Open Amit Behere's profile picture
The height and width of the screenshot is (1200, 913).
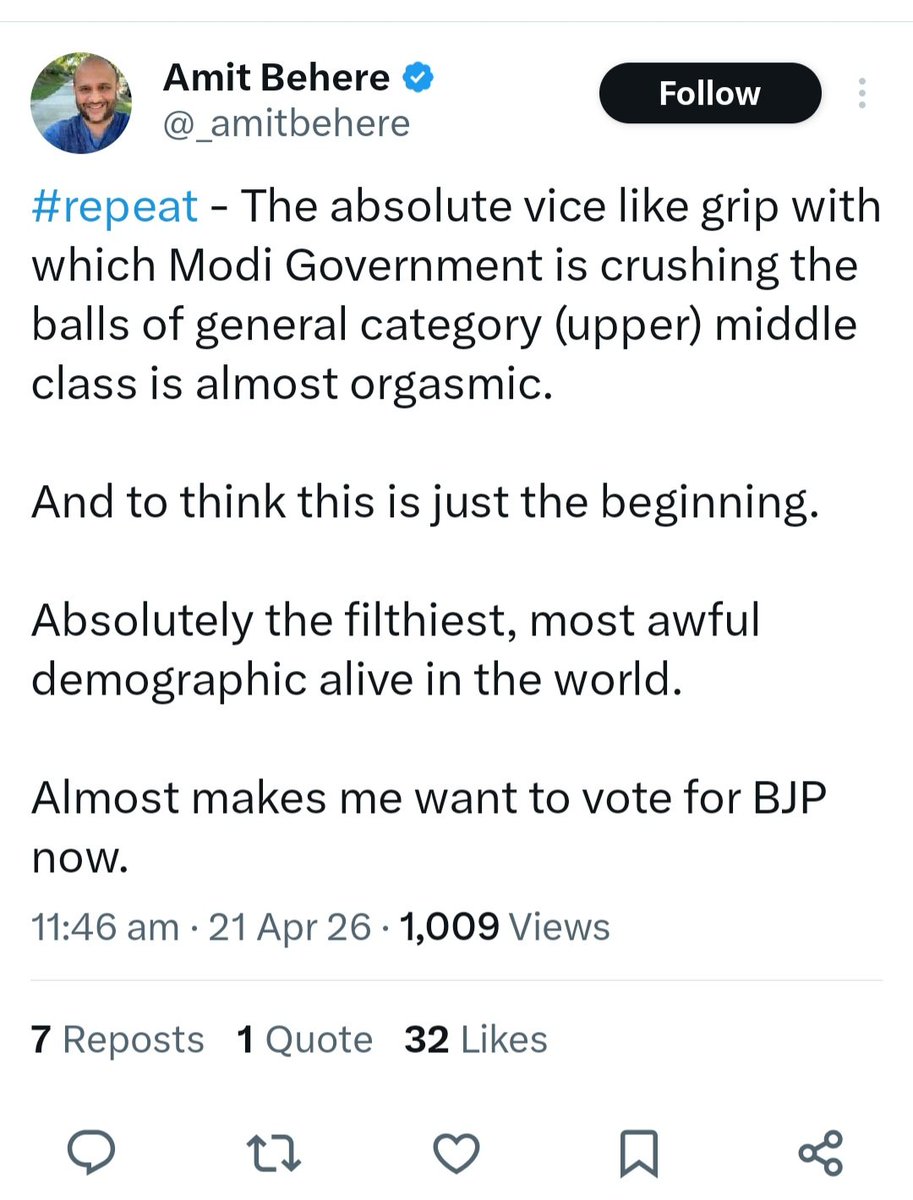point(81,103)
